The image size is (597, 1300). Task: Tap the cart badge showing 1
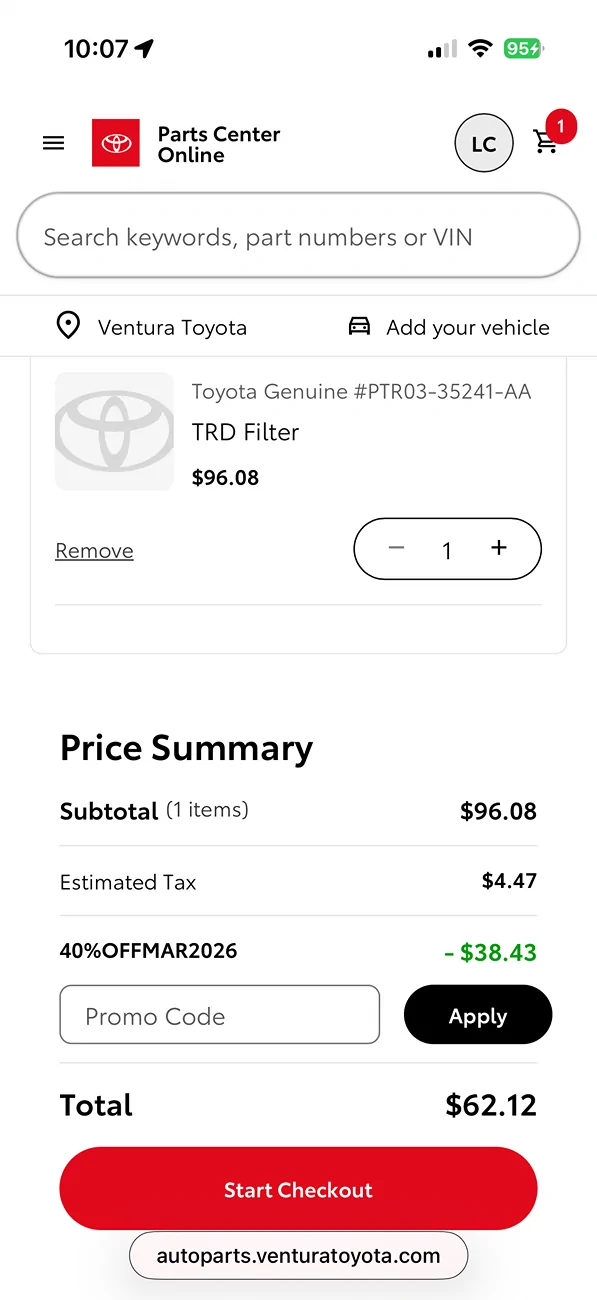561,126
